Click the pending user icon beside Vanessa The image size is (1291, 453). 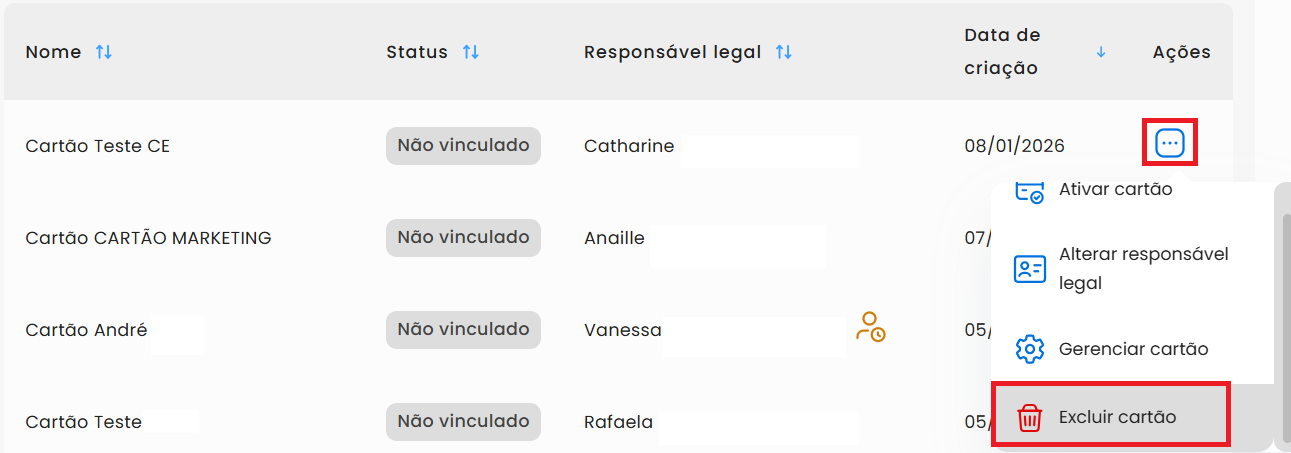(x=870, y=327)
